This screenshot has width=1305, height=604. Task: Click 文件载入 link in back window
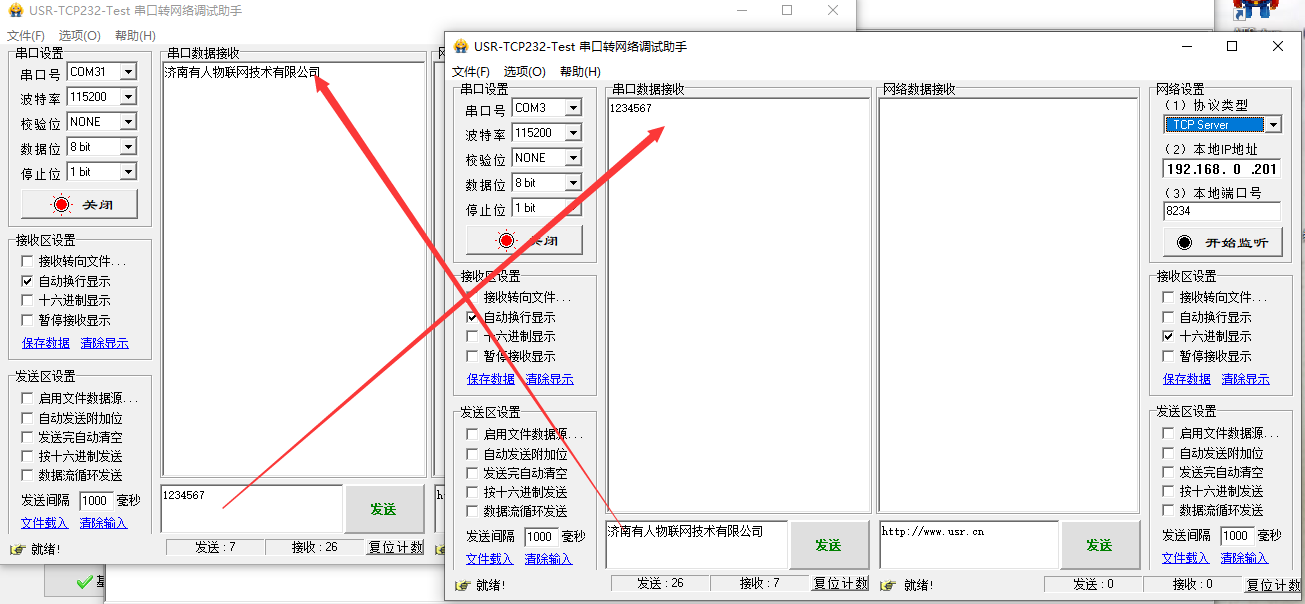coord(45,523)
